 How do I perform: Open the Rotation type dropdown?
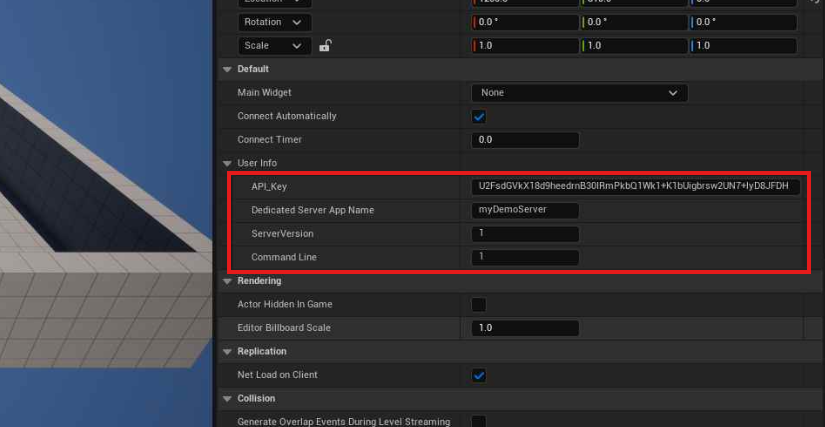point(274,22)
